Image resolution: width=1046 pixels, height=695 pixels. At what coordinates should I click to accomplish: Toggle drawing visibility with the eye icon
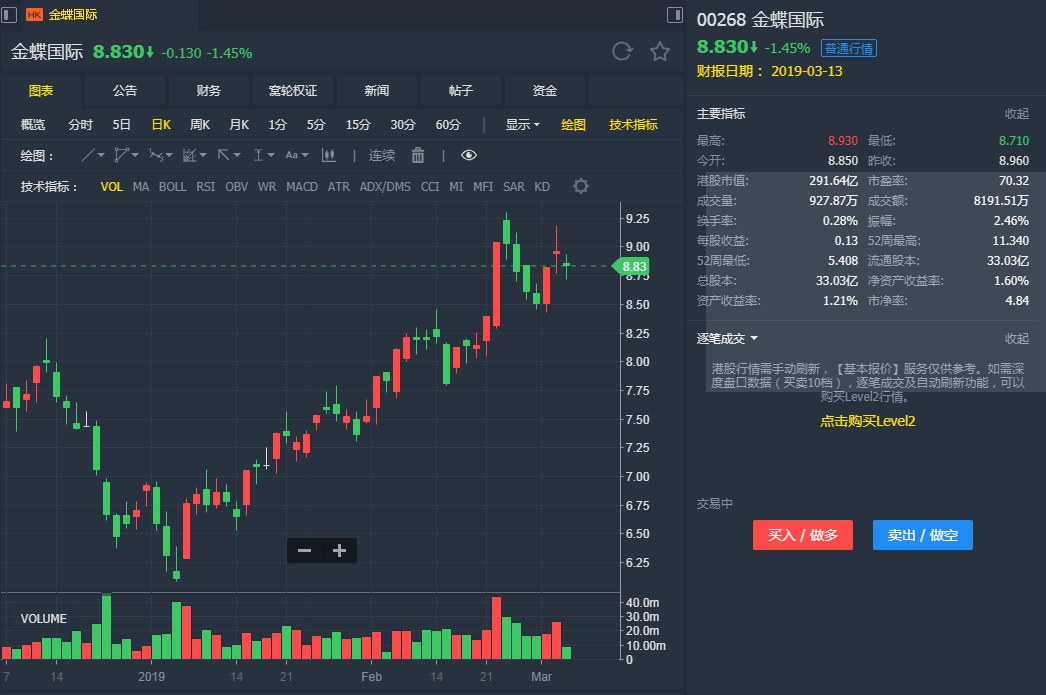(469, 155)
